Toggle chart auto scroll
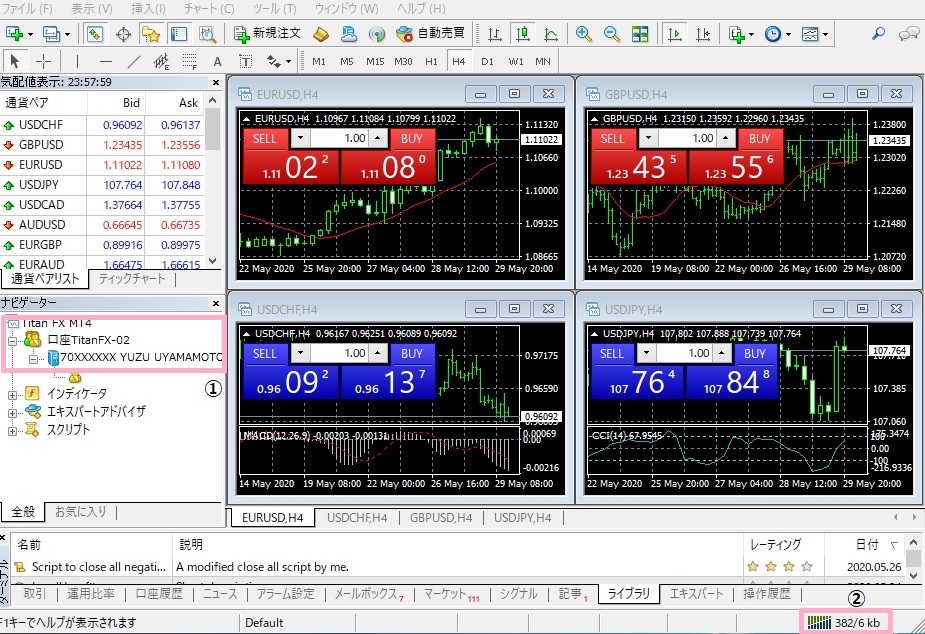Image resolution: width=925 pixels, height=634 pixels. click(674, 34)
